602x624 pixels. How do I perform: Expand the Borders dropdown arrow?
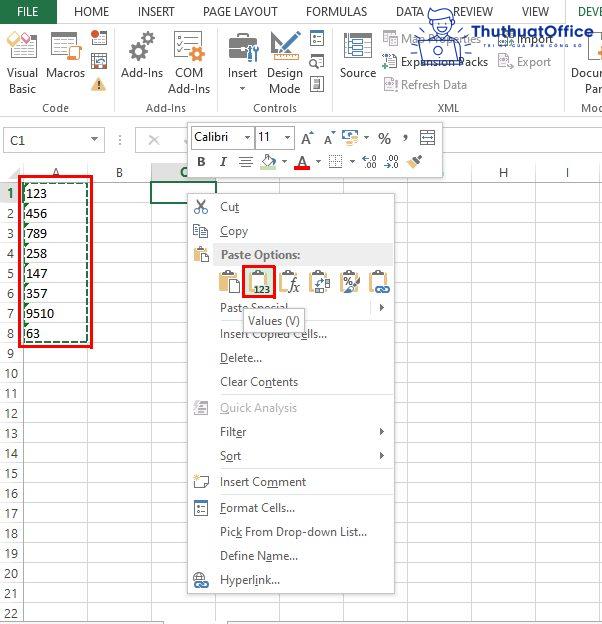(352, 162)
